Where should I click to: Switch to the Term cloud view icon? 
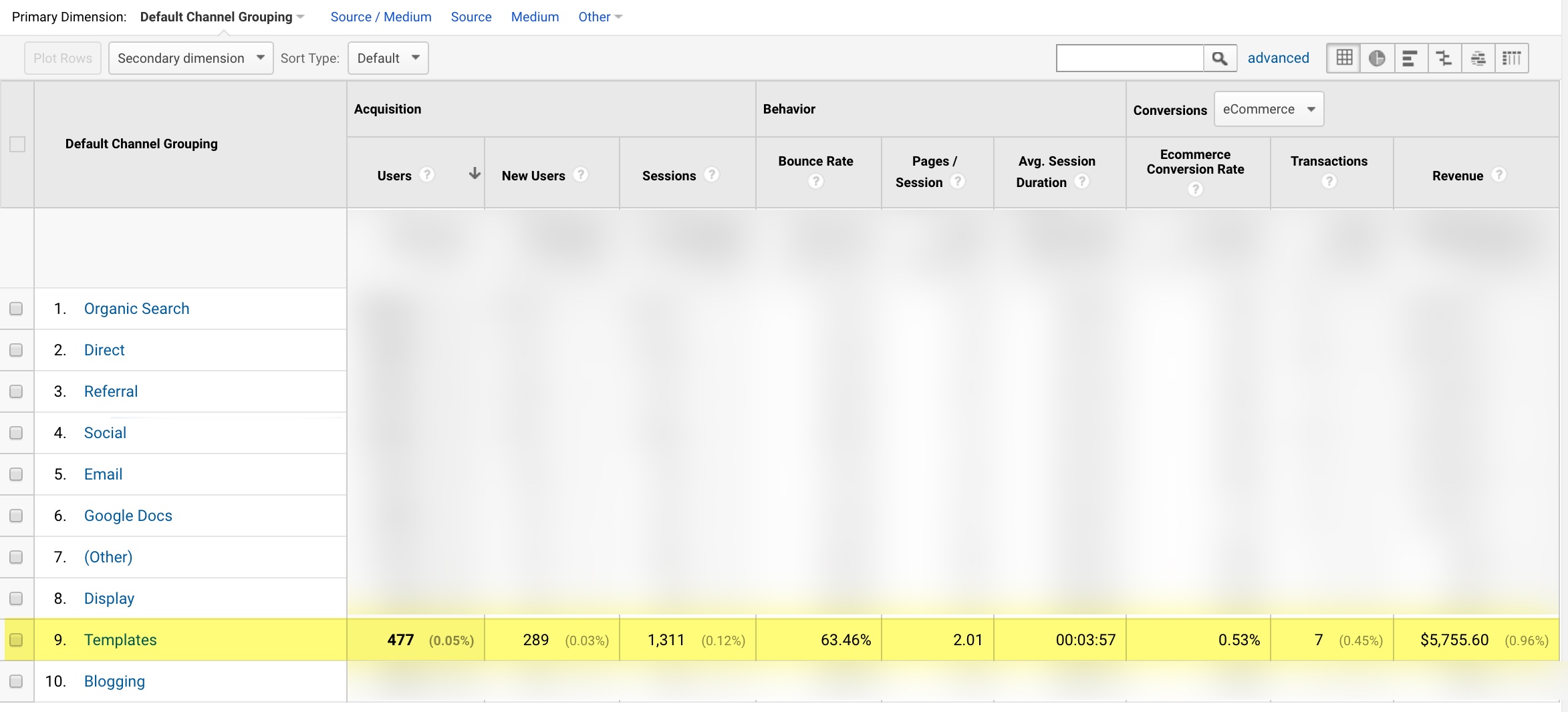pyautogui.click(x=1478, y=58)
